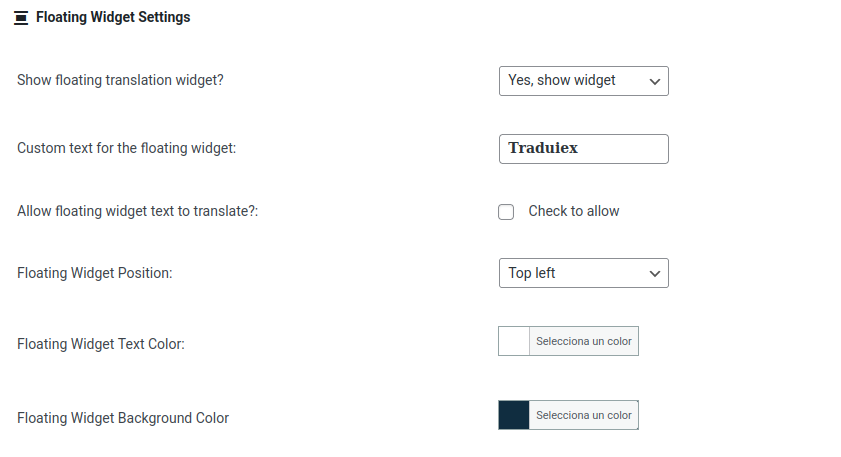Screen dimensions: 841x457
Task: Click the 'Show floating translation widget?' label
Action: pyautogui.click(x=120, y=80)
